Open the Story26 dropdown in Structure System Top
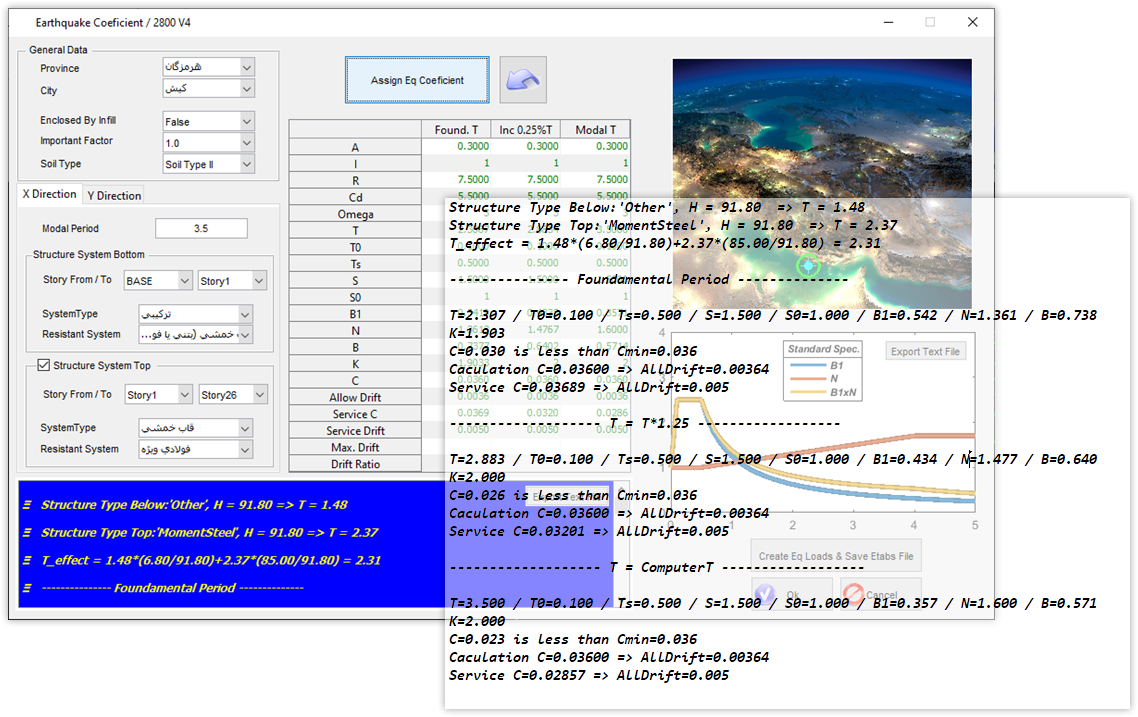The height and width of the screenshot is (717, 1138). (x=259, y=395)
